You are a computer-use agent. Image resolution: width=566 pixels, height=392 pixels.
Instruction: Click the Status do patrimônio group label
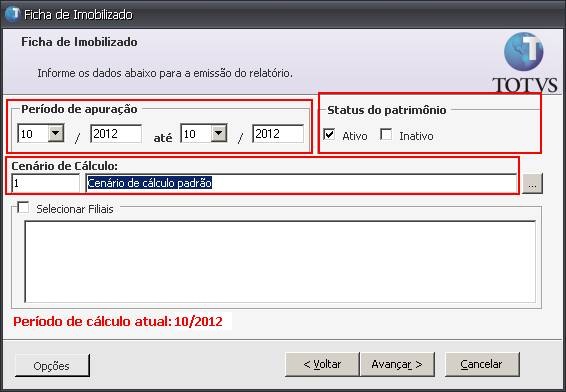pyautogui.click(x=387, y=110)
